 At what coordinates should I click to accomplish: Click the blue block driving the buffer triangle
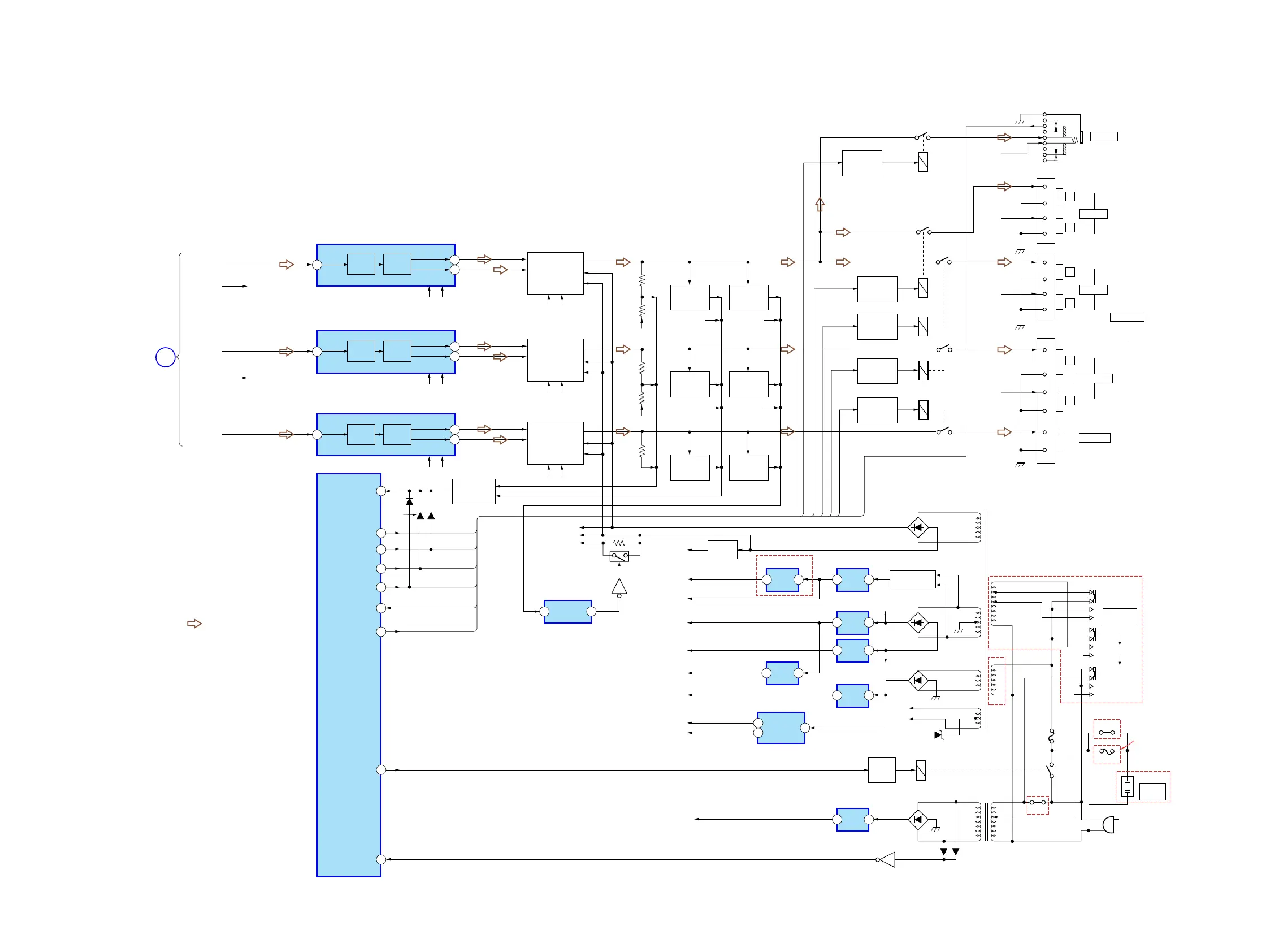point(567,611)
